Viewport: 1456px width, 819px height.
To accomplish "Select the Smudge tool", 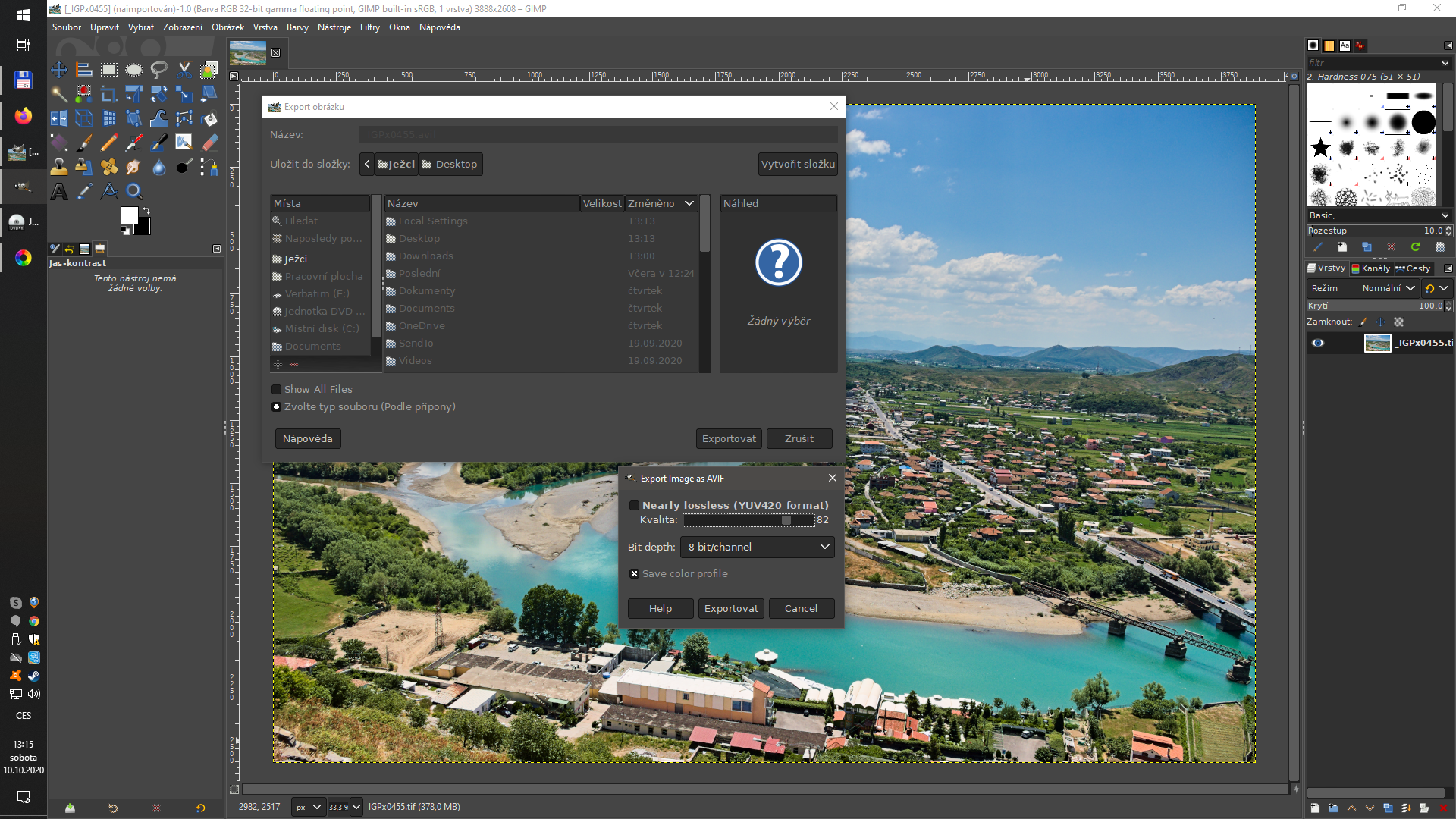I will point(134,167).
